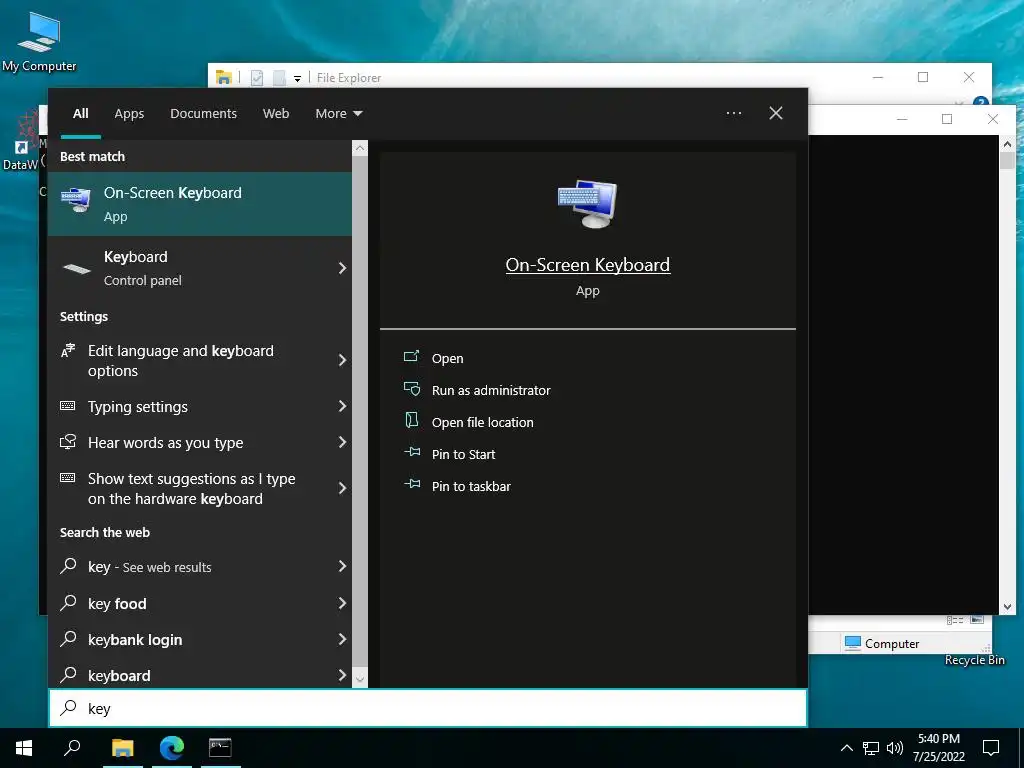Expand the More filter dropdown

pyautogui.click(x=338, y=114)
